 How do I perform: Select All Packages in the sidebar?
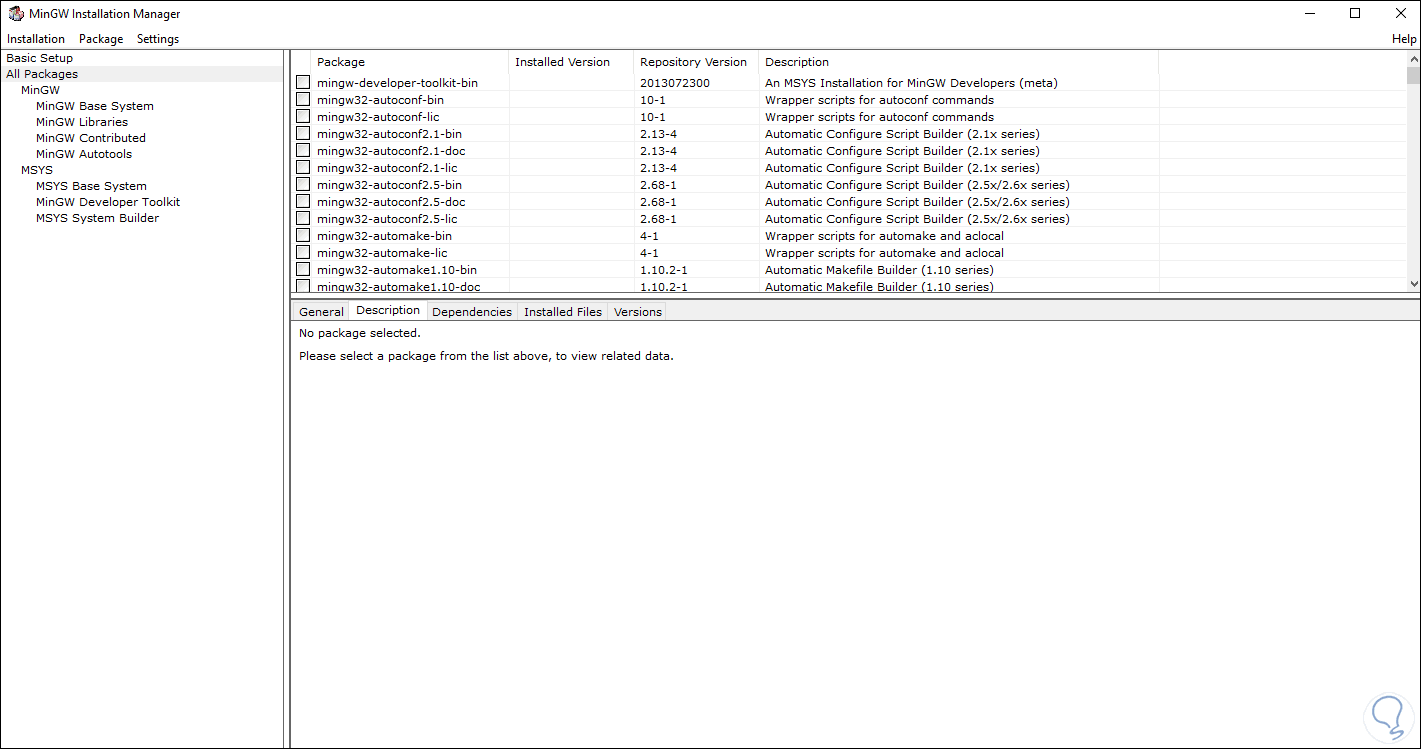(x=42, y=74)
